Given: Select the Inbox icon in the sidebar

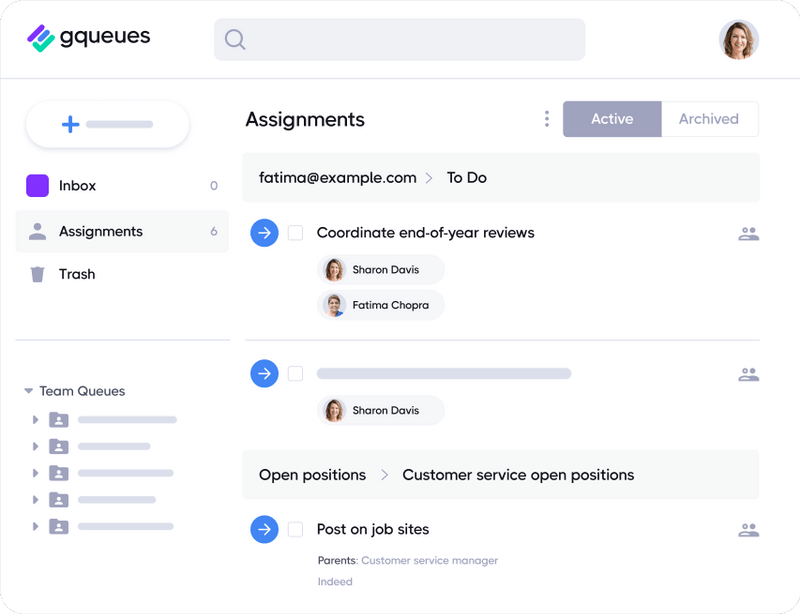Looking at the screenshot, I should [35, 185].
